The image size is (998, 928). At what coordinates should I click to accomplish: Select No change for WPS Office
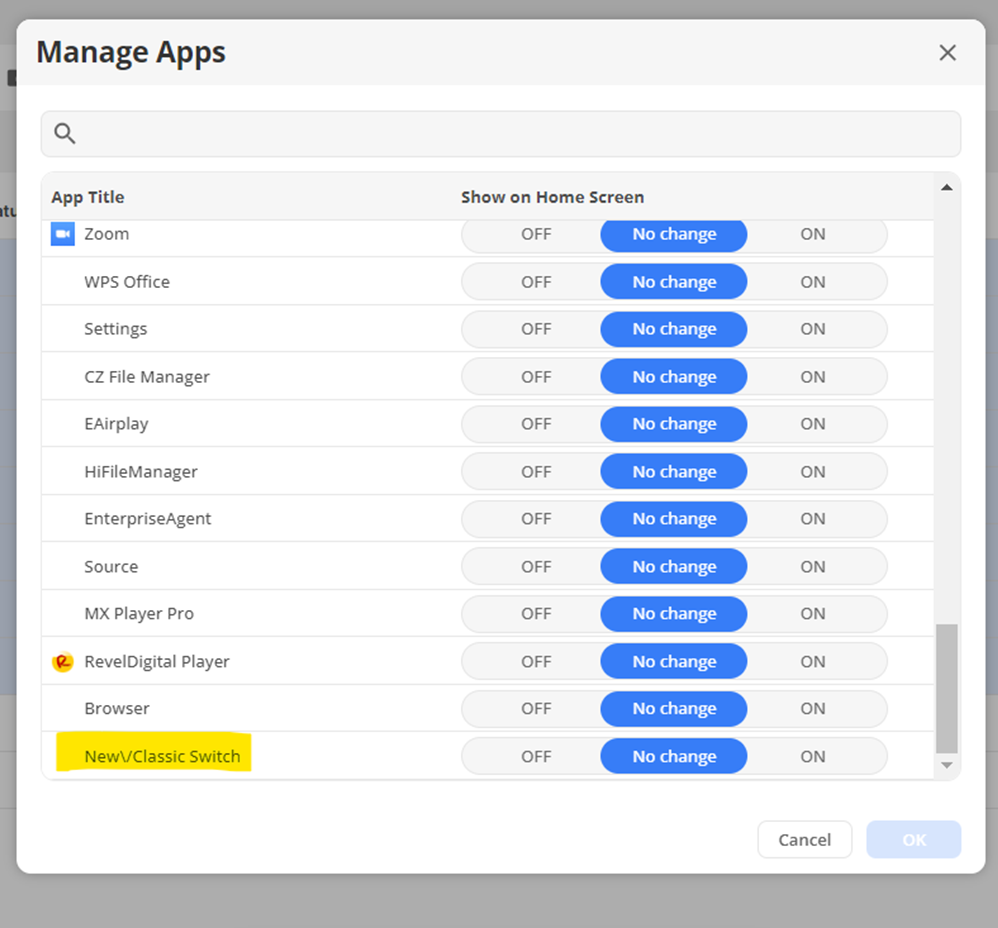click(674, 282)
